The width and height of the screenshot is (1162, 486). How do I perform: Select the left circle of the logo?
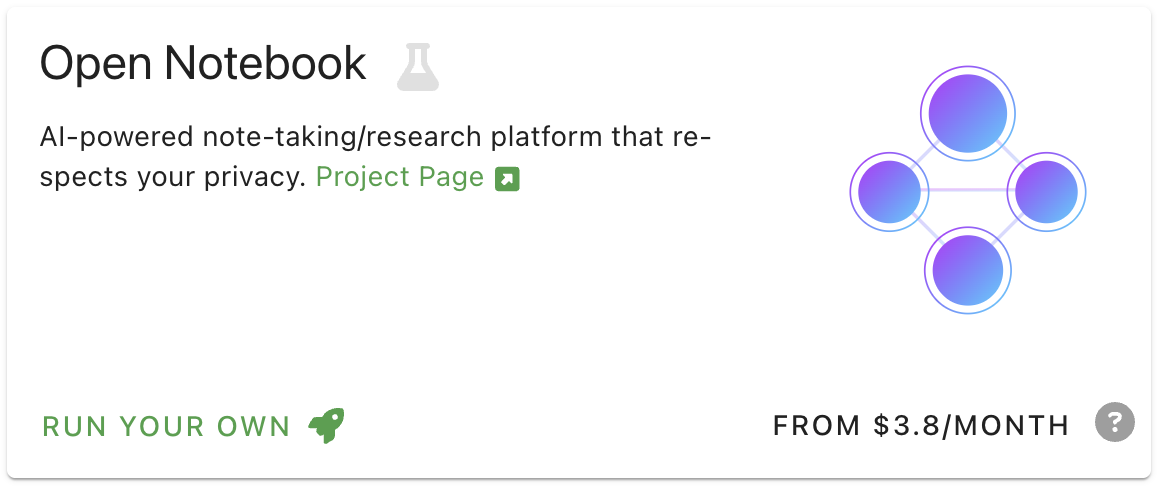click(x=890, y=191)
